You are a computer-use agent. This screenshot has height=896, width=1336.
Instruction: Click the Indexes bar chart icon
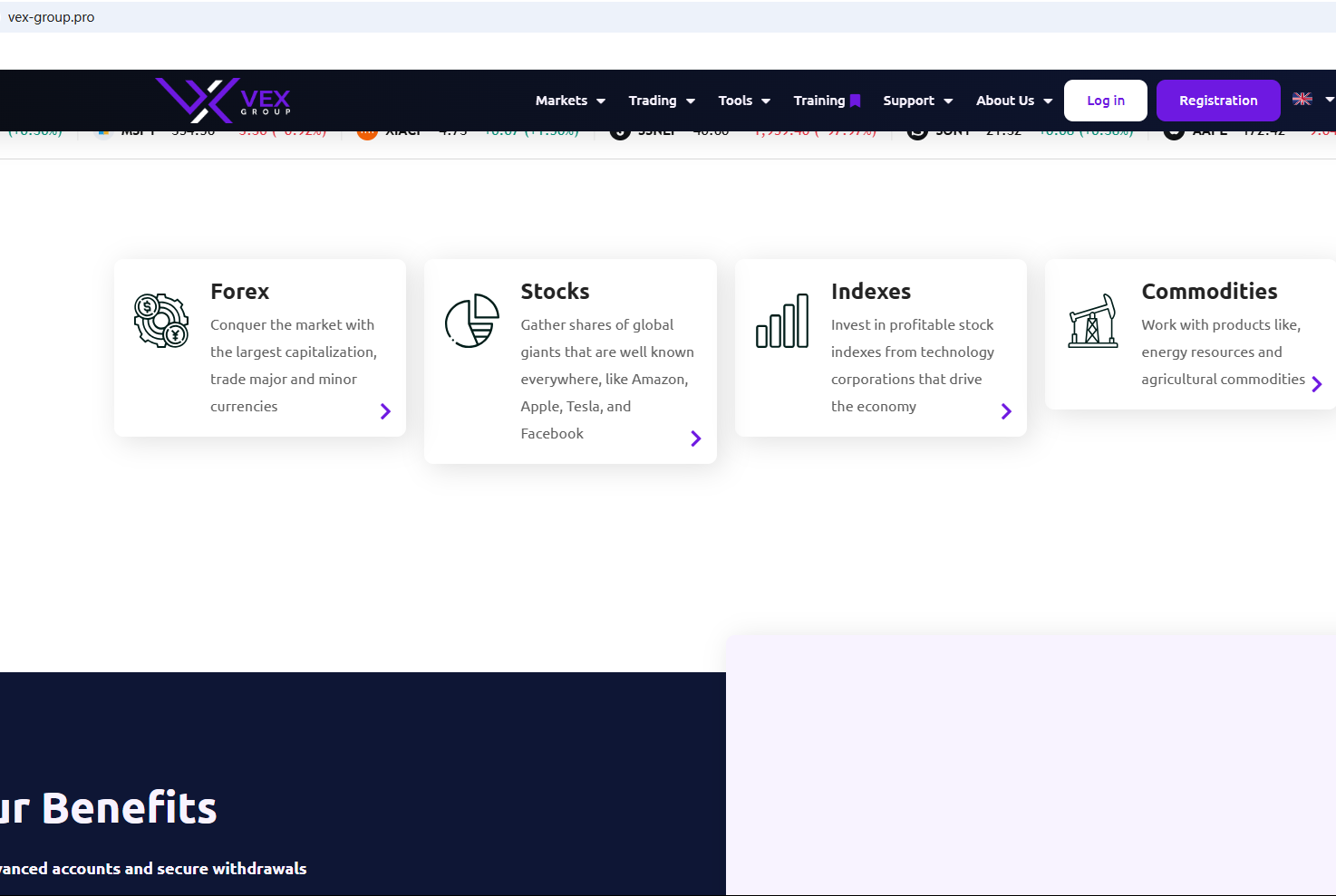(782, 321)
